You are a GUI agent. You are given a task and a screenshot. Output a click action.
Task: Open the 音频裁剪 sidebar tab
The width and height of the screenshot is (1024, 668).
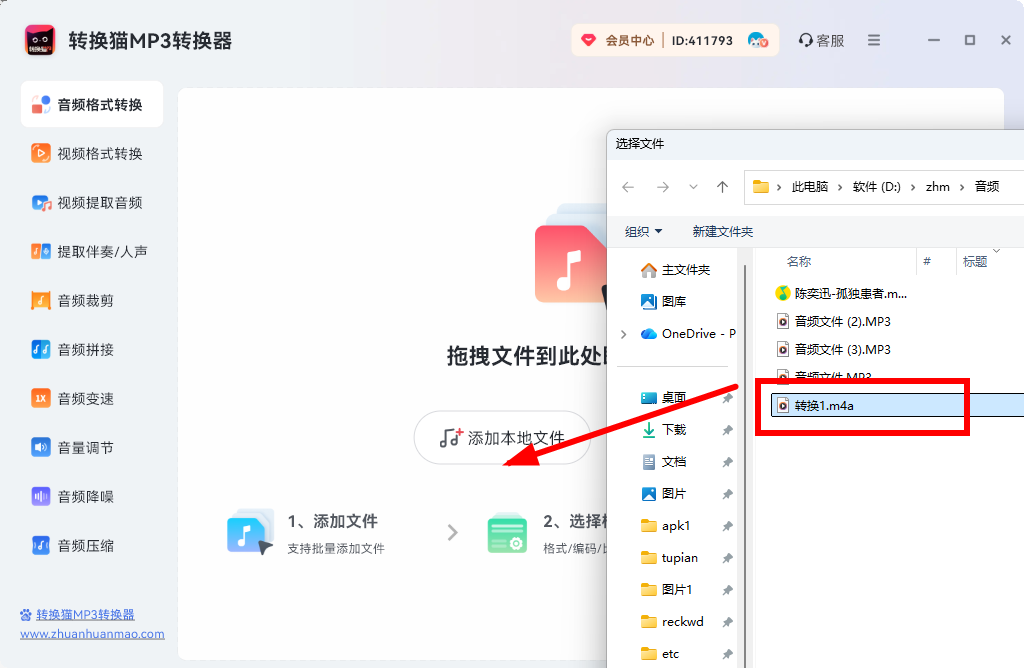[x=92, y=300]
